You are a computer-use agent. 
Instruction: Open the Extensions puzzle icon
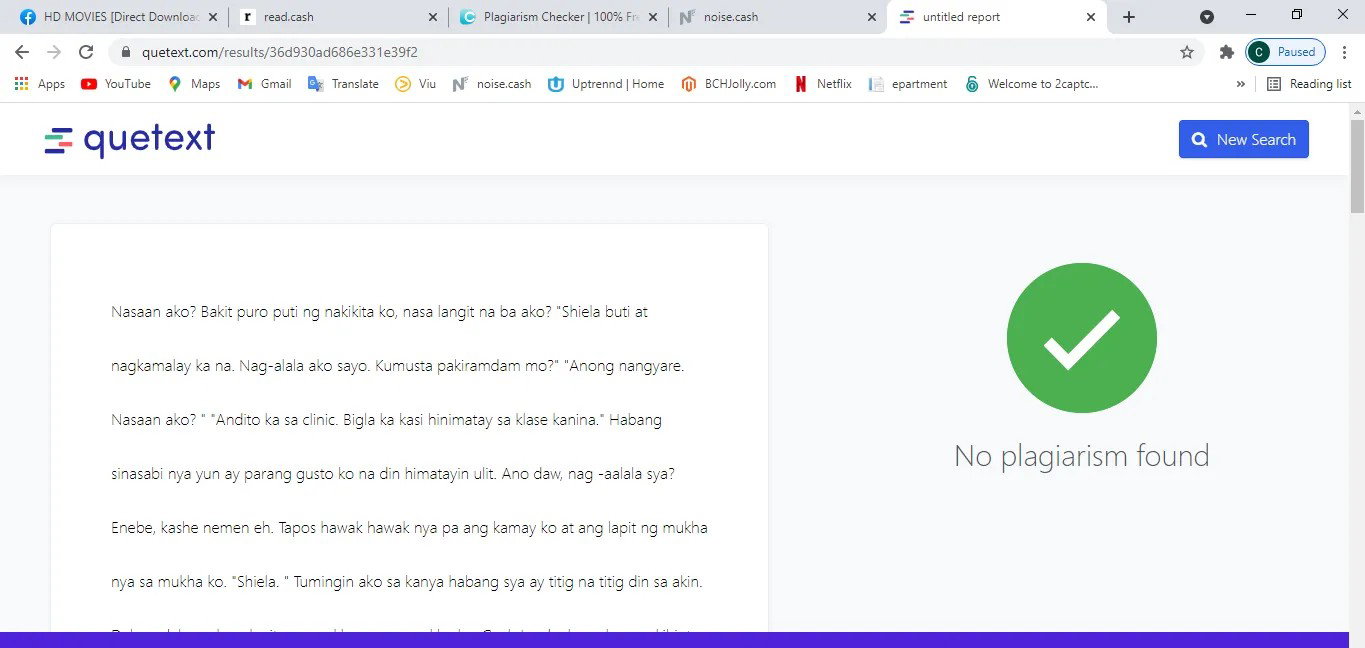point(1226,52)
